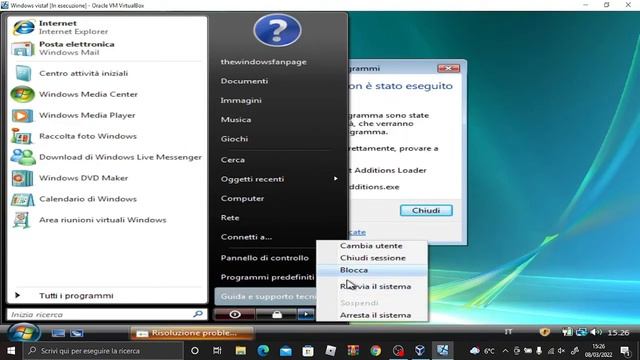Open the Windows 10 Start button
The width and height of the screenshot is (640, 360).
[x=11, y=351]
